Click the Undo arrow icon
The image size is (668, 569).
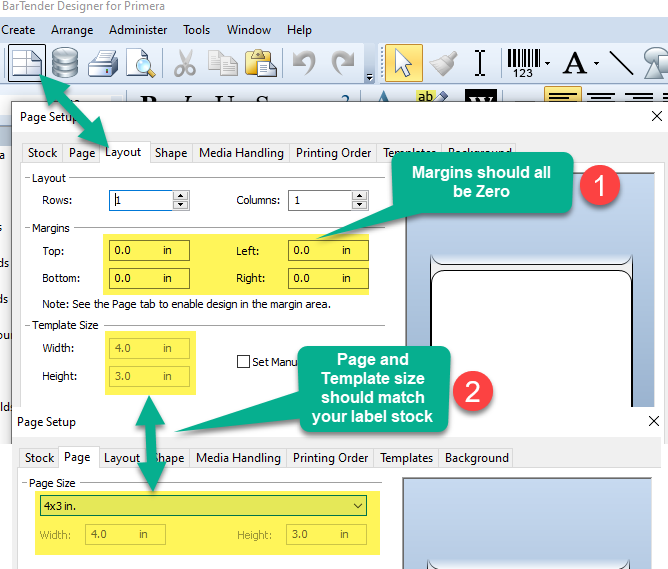tap(305, 64)
